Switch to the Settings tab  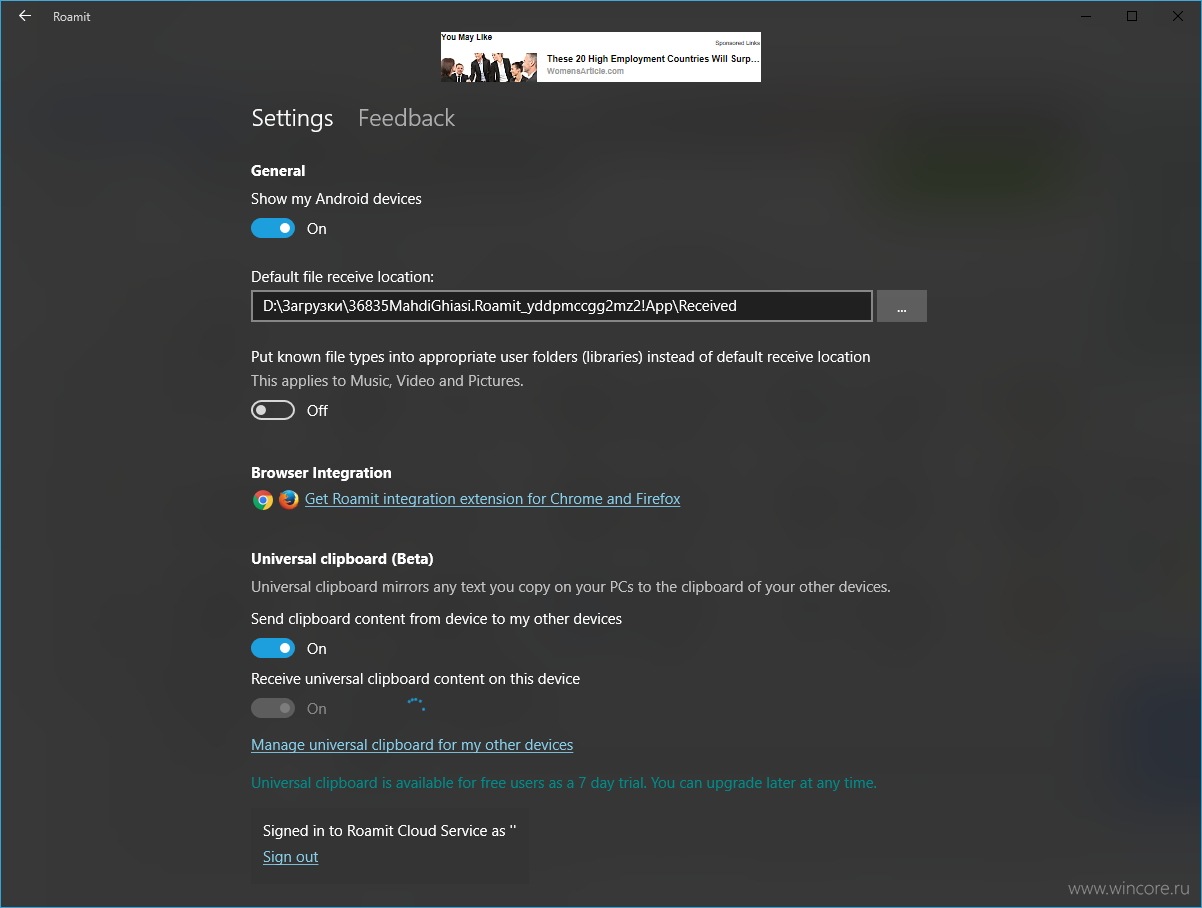click(x=292, y=118)
